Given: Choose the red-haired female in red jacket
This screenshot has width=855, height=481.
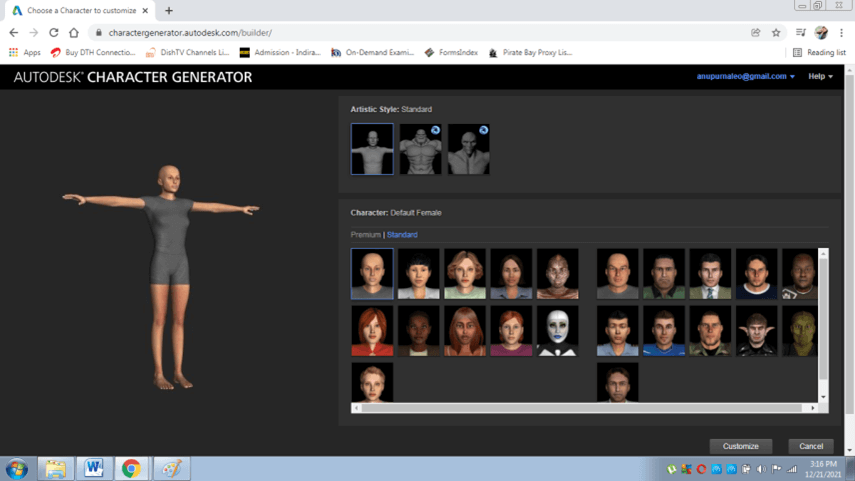Looking at the screenshot, I should 372,331.
